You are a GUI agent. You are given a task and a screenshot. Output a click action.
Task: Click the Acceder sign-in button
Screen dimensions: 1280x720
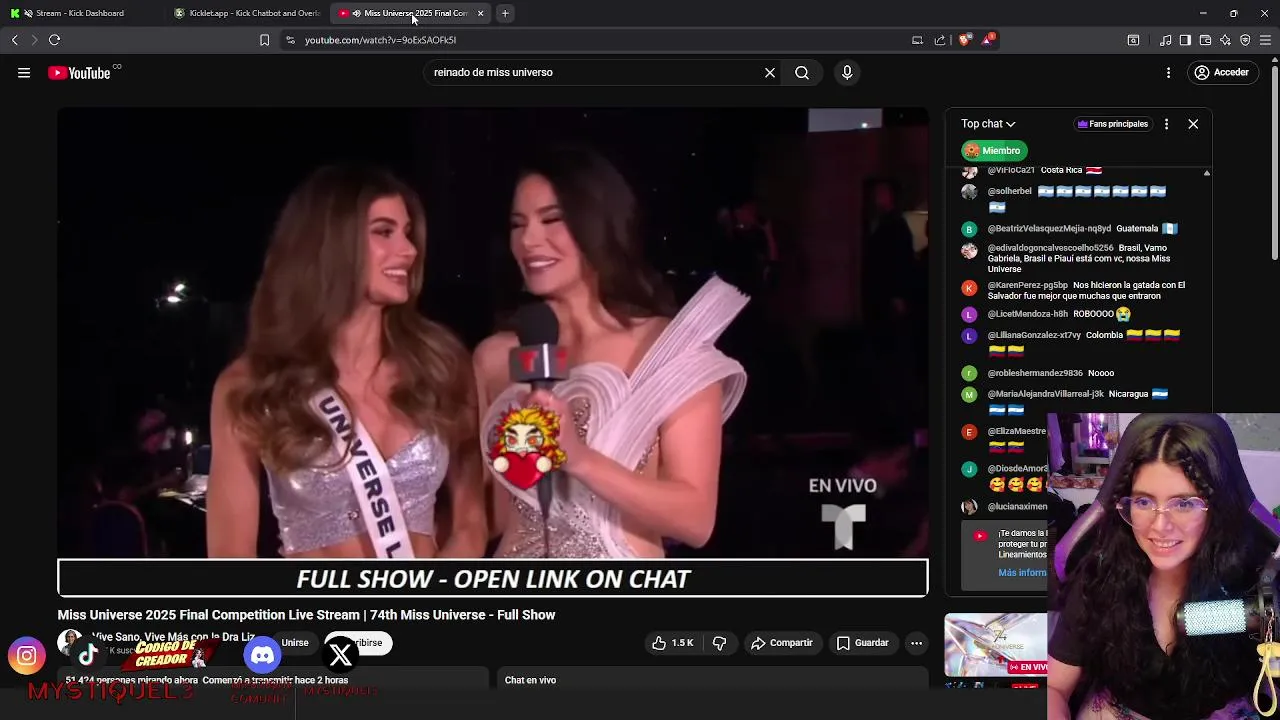1221,72
